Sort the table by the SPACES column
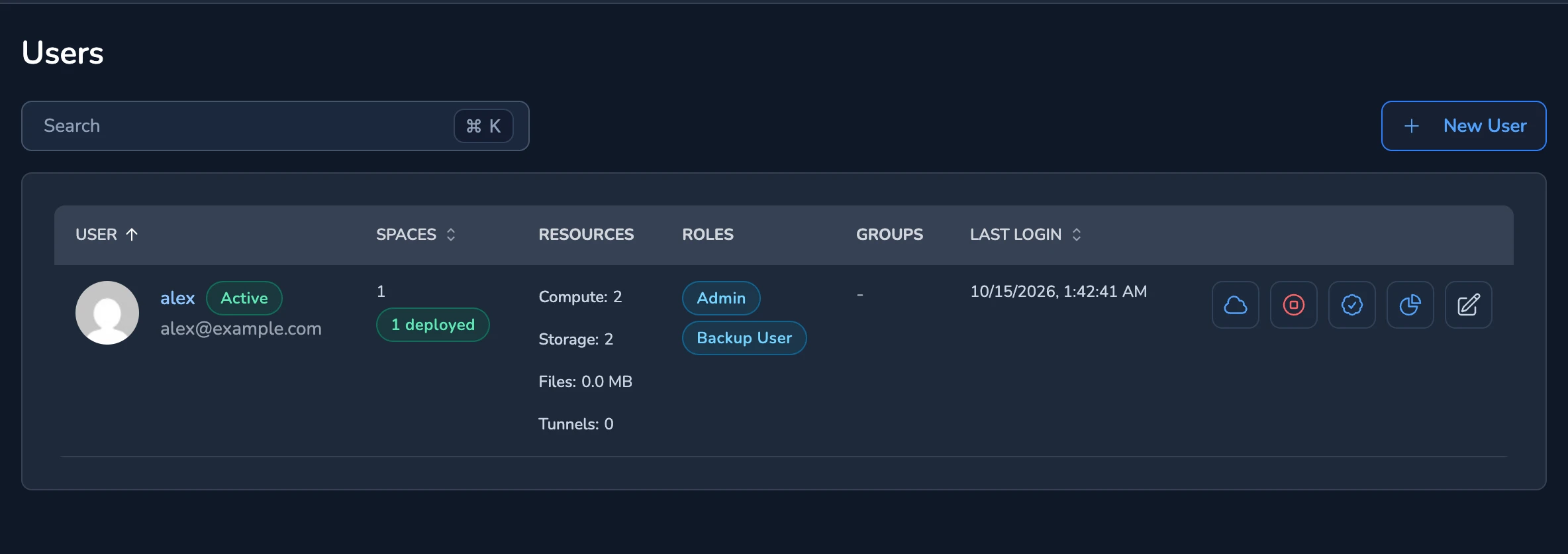Image resolution: width=1568 pixels, height=554 pixels. pos(416,235)
